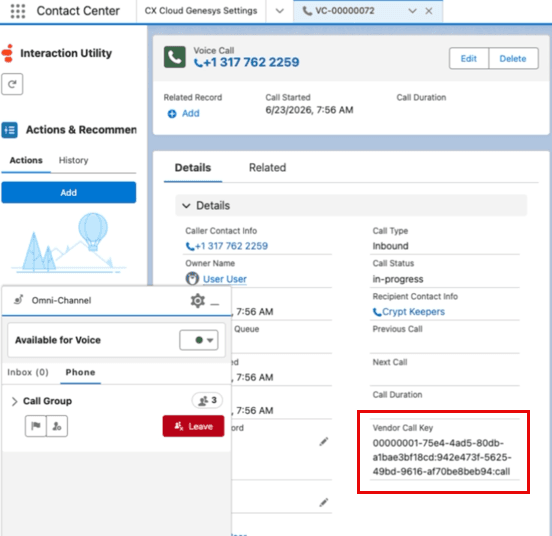Screen dimensions: 552x536
Task: Open VC-00000072 tab options chevron
Action: click(x=412, y=11)
